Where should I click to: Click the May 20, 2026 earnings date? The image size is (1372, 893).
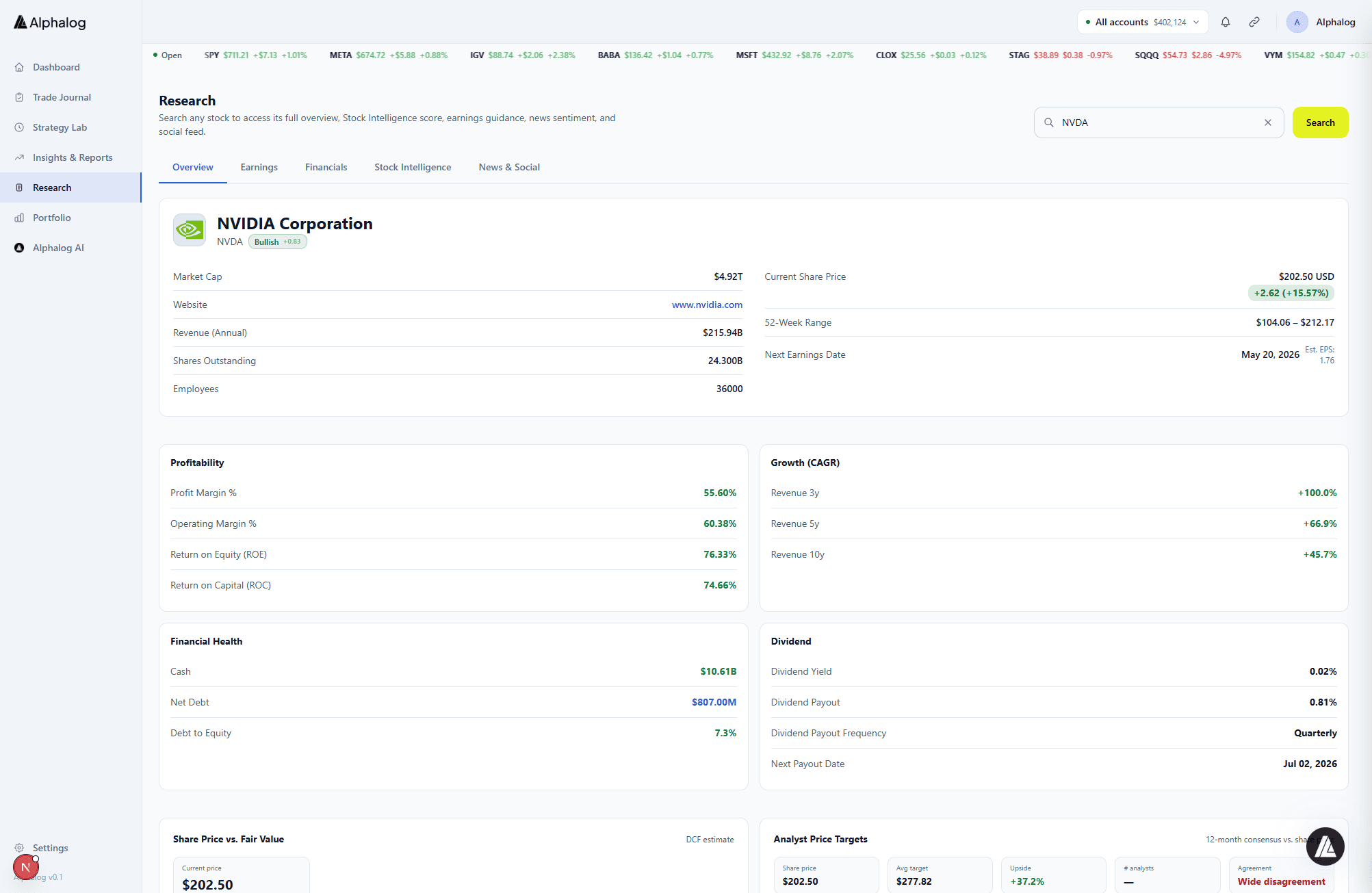click(x=1270, y=354)
